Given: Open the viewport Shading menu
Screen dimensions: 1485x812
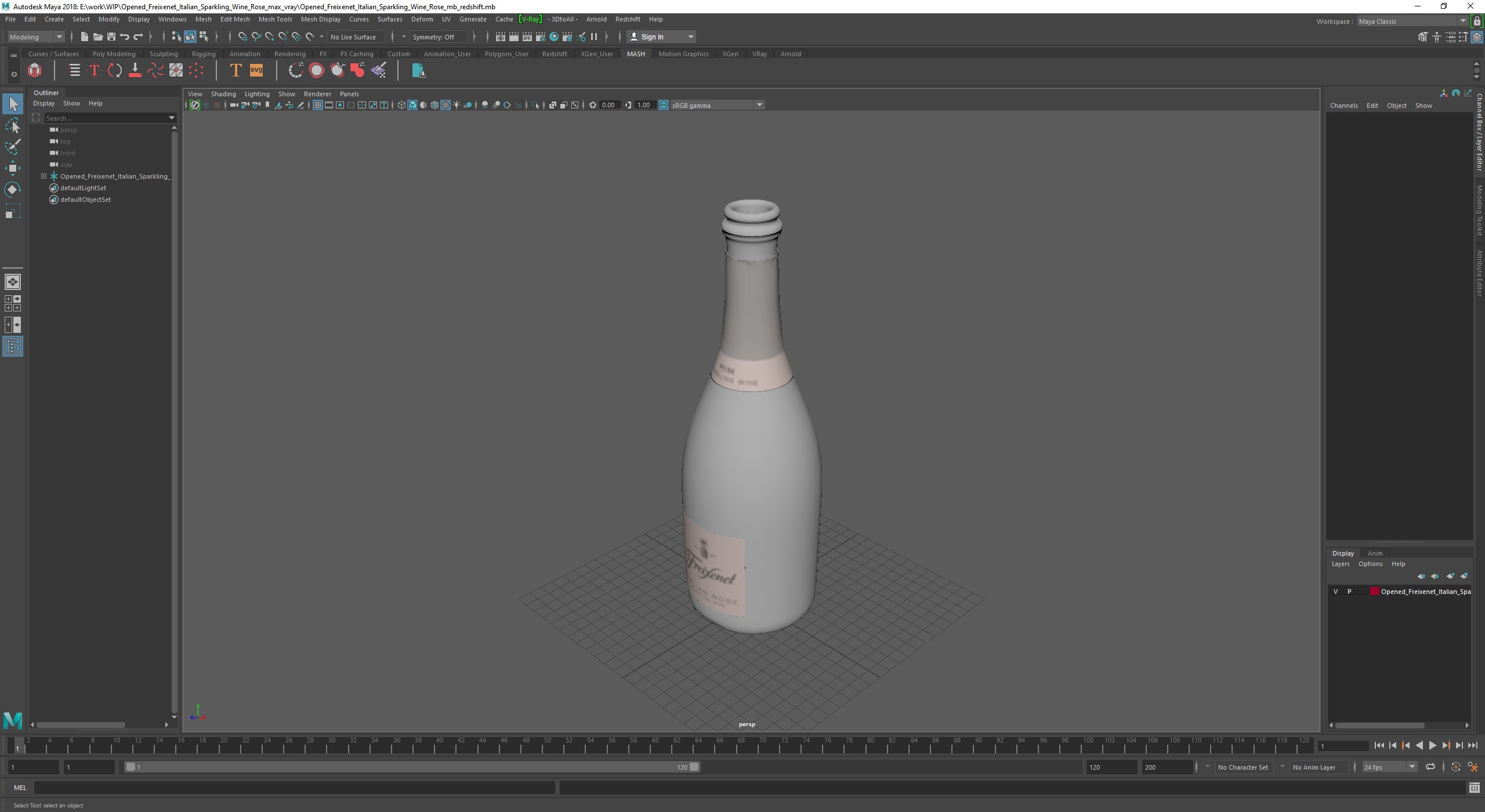Looking at the screenshot, I should coord(223,94).
